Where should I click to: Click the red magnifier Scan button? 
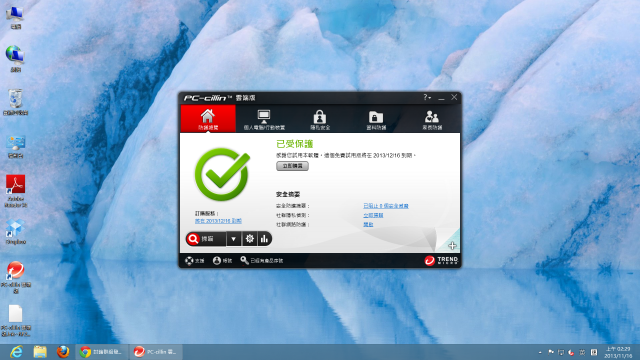[x=206, y=239]
